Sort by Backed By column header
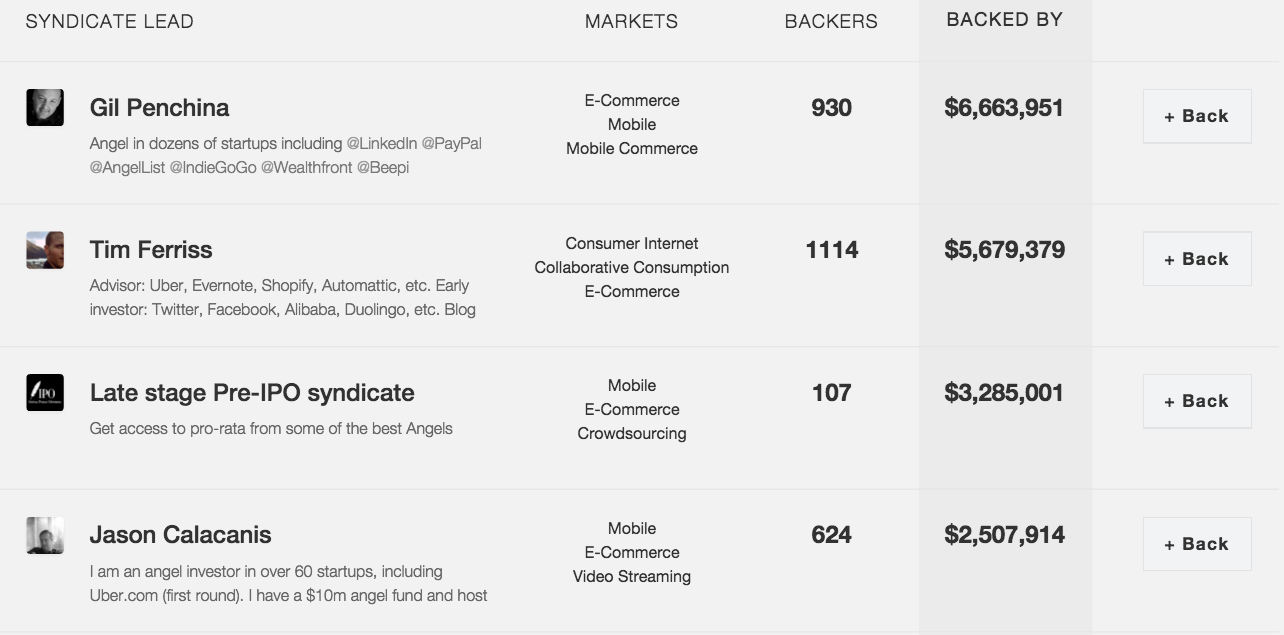 1004,20
